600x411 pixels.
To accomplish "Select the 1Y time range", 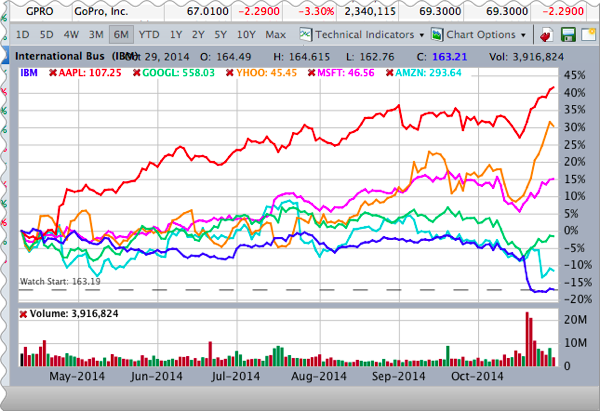I will [x=176, y=35].
